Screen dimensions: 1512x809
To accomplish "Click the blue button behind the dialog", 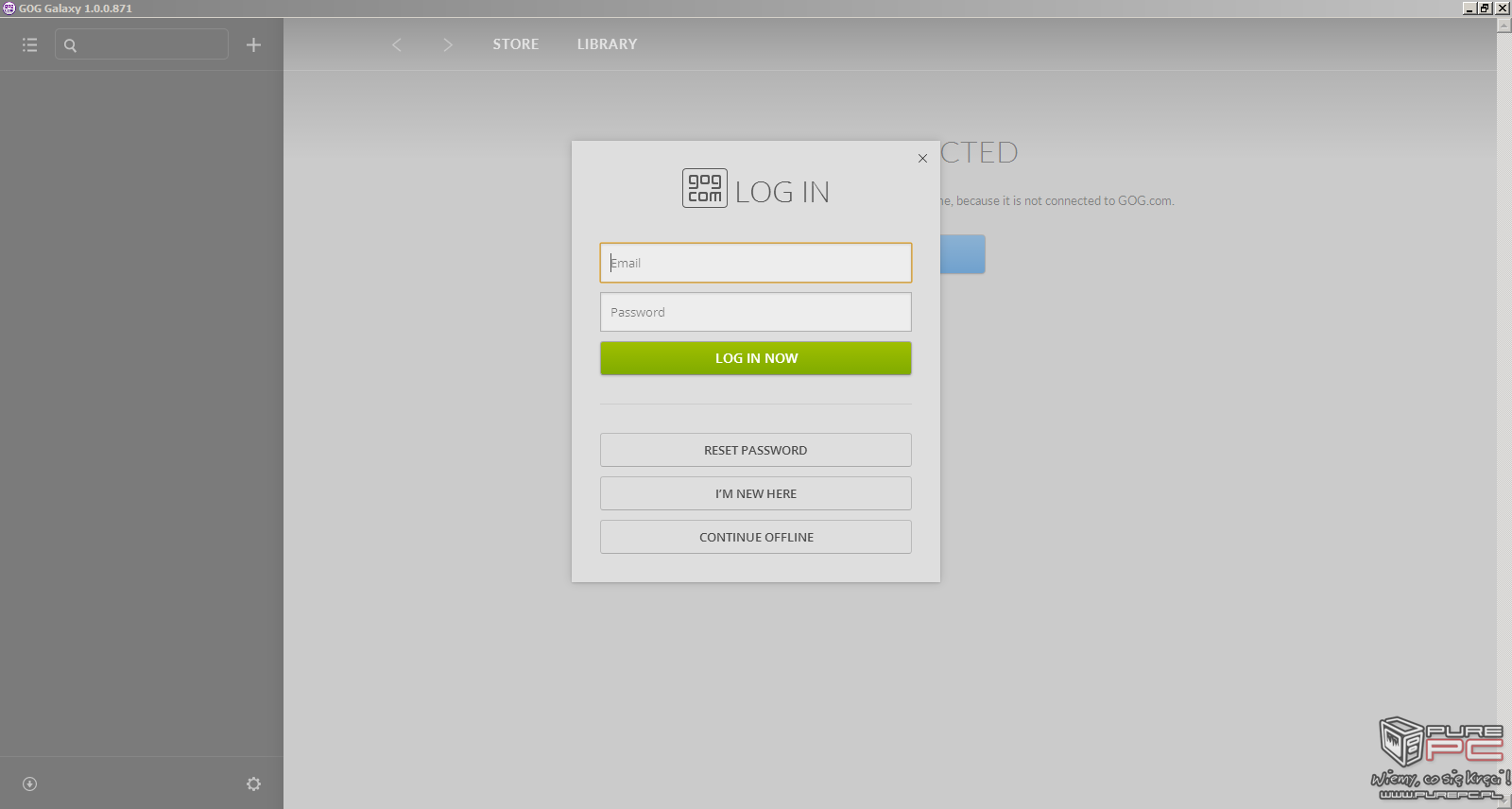I will pyautogui.click(x=963, y=254).
